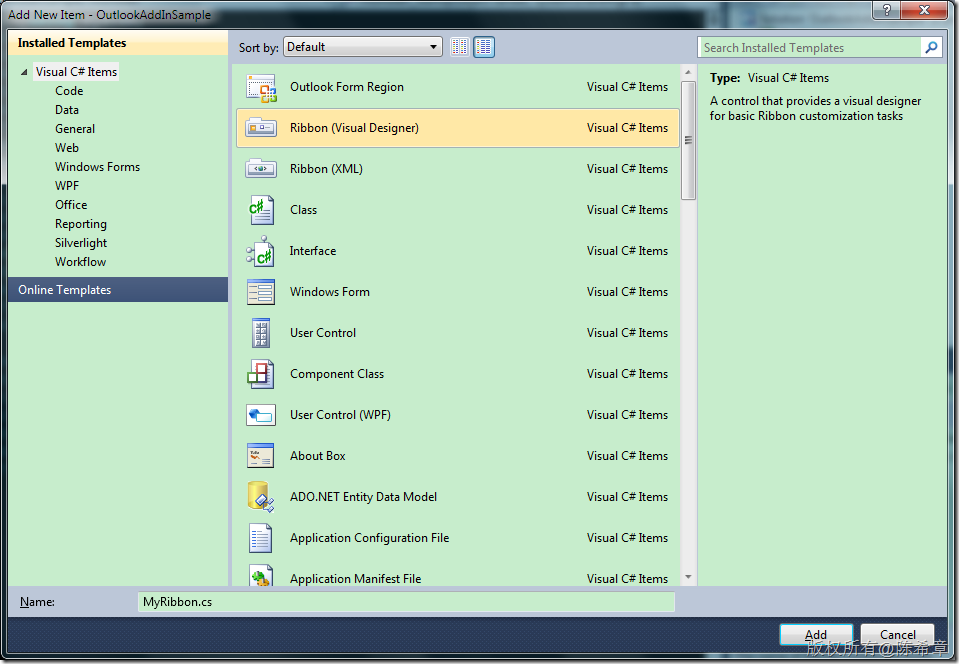This screenshot has width=959, height=664.
Task: Click the User Control (WPF) icon
Action: (x=261, y=415)
